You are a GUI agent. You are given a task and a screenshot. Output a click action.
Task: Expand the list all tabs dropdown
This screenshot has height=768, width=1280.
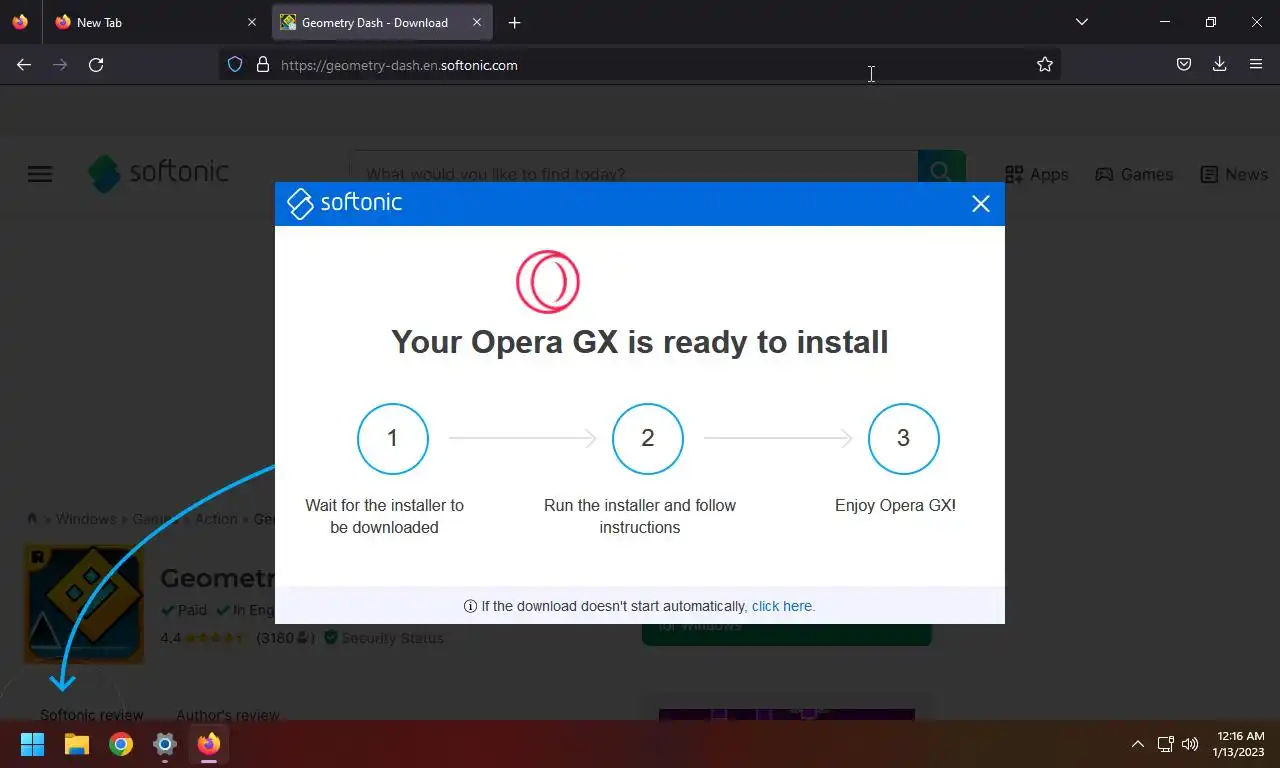[x=1081, y=22]
